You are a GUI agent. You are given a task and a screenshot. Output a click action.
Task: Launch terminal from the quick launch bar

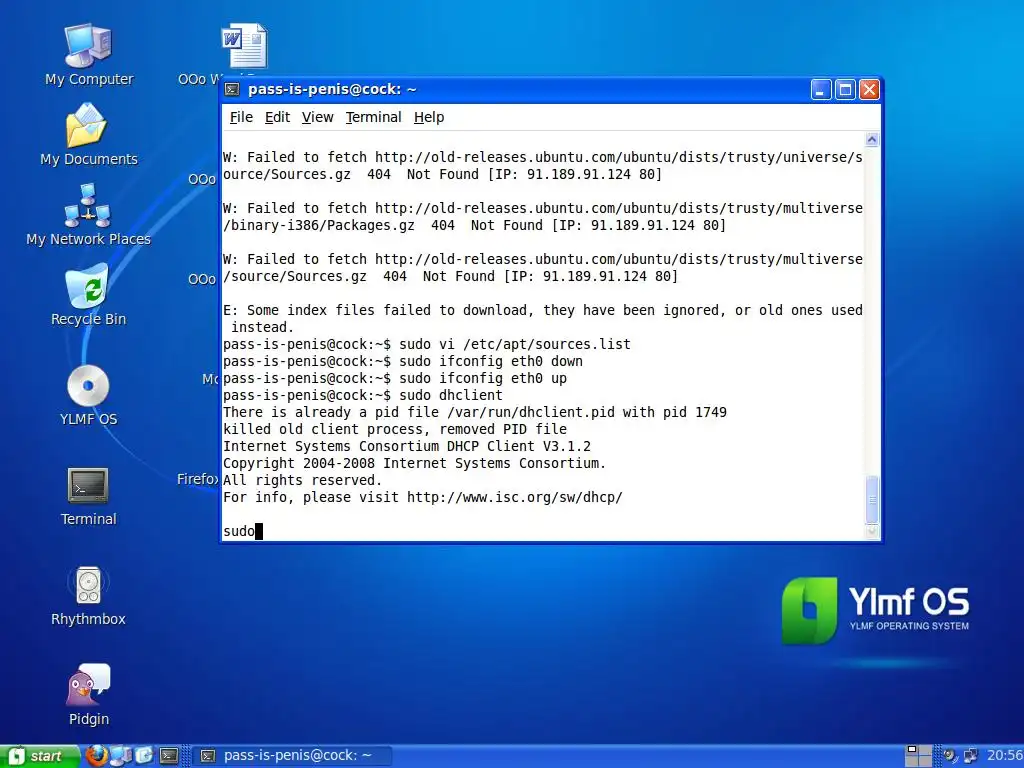(168, 756)
